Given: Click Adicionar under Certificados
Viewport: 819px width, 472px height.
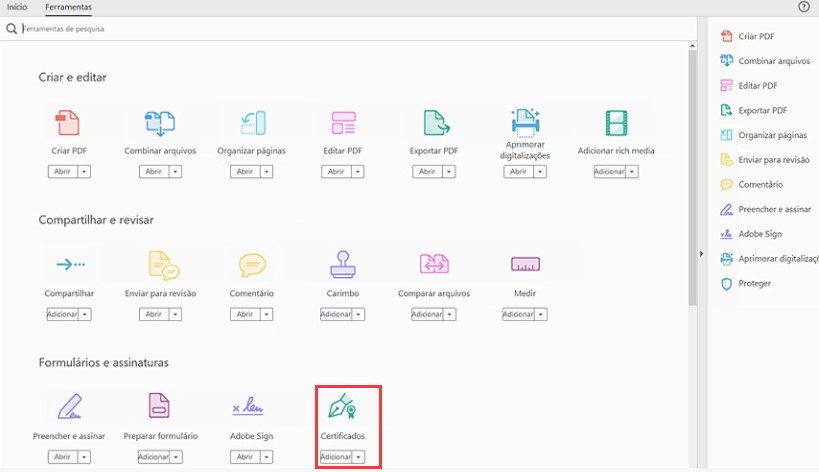Looking at the screenshot, I should [x=336, y=457].
